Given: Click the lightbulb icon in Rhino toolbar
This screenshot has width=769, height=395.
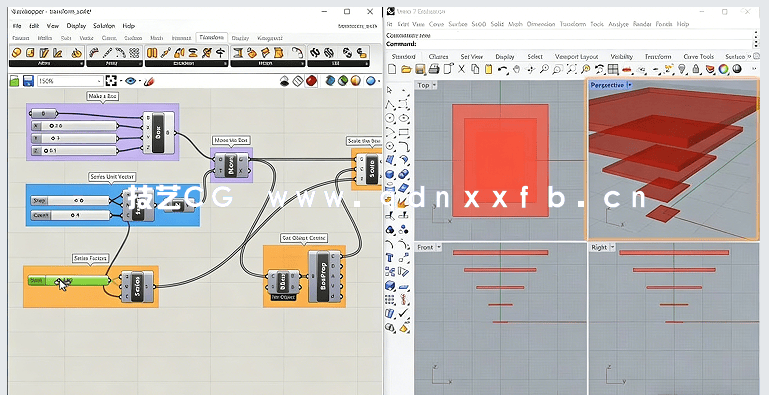Looking at the screenshot, I should [x=682, y=69].
